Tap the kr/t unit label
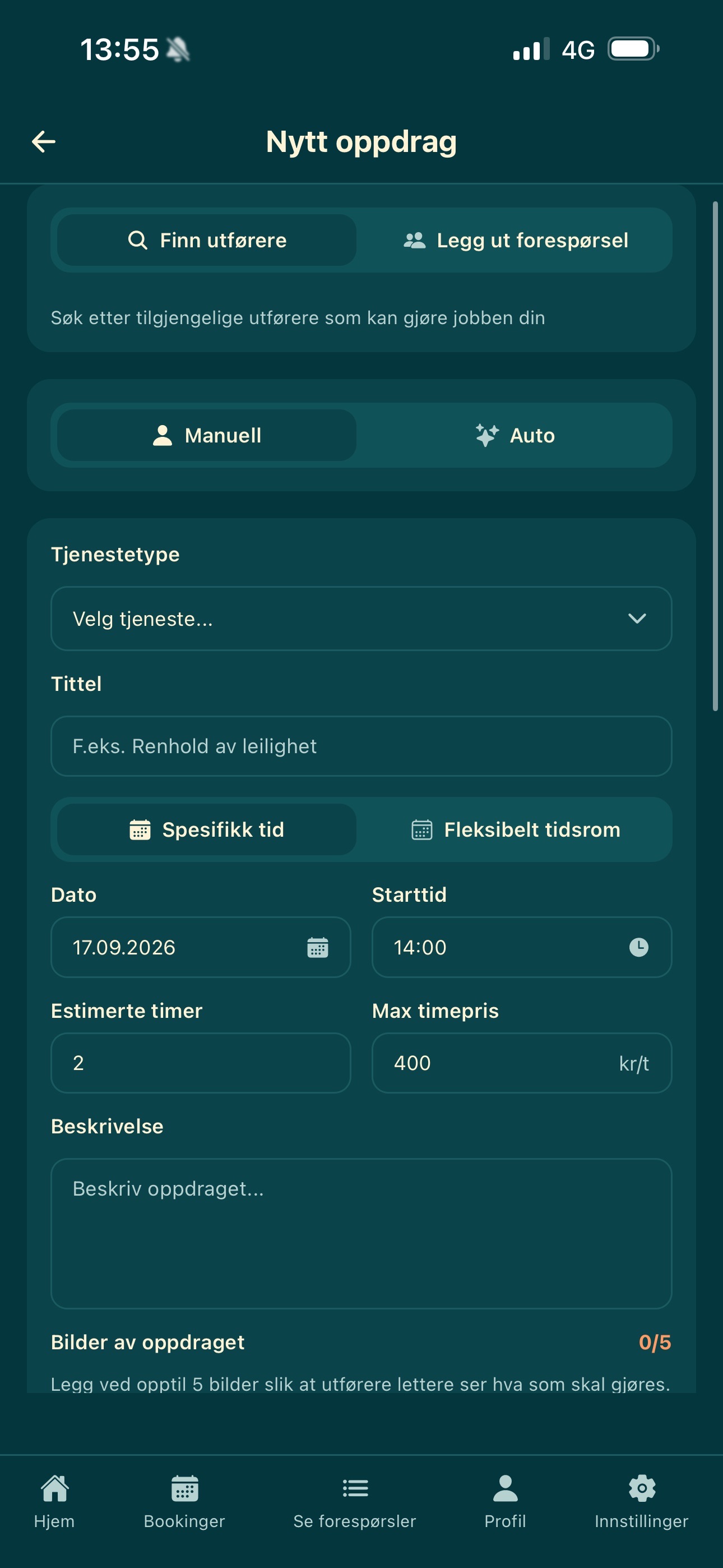 click(633, 1063)
